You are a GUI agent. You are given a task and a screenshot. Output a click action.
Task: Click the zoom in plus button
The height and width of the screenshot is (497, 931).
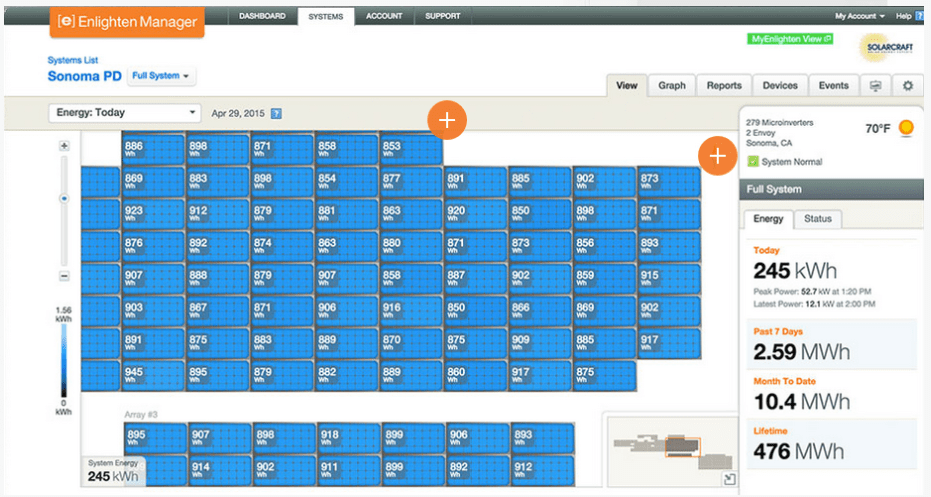click(x=64, y=146)
